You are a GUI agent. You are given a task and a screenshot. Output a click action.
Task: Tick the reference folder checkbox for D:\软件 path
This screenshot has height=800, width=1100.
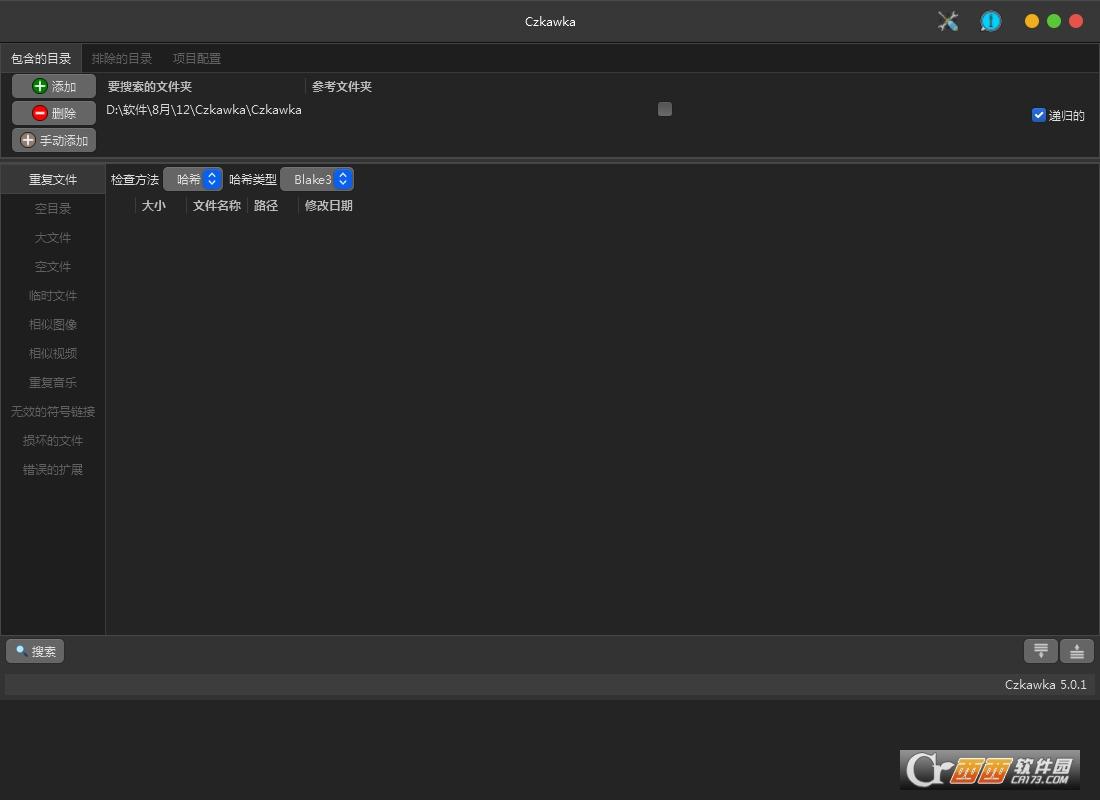point(665,109)
